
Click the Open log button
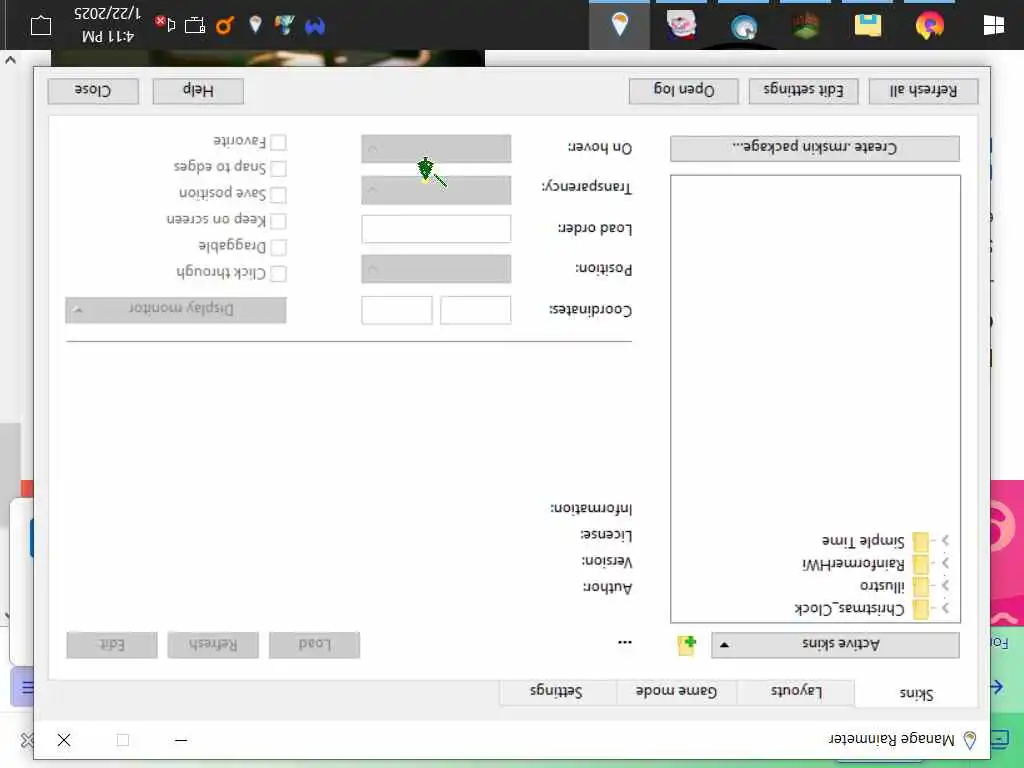pyautogui.click(x=684, y=91)
